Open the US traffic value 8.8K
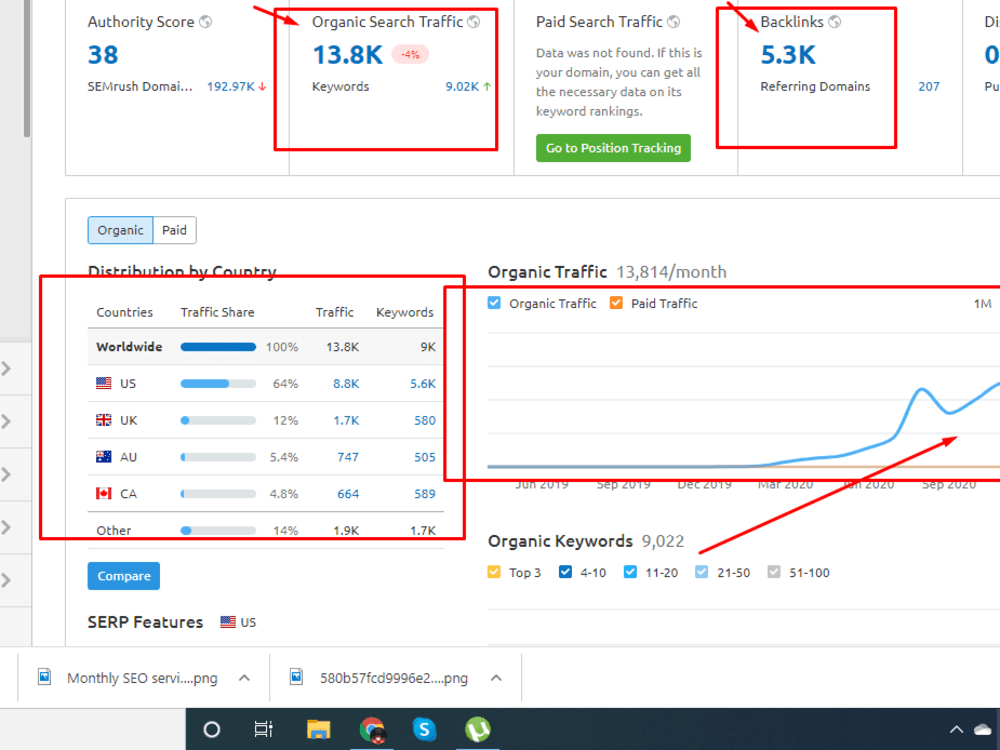 pos(346,383)
